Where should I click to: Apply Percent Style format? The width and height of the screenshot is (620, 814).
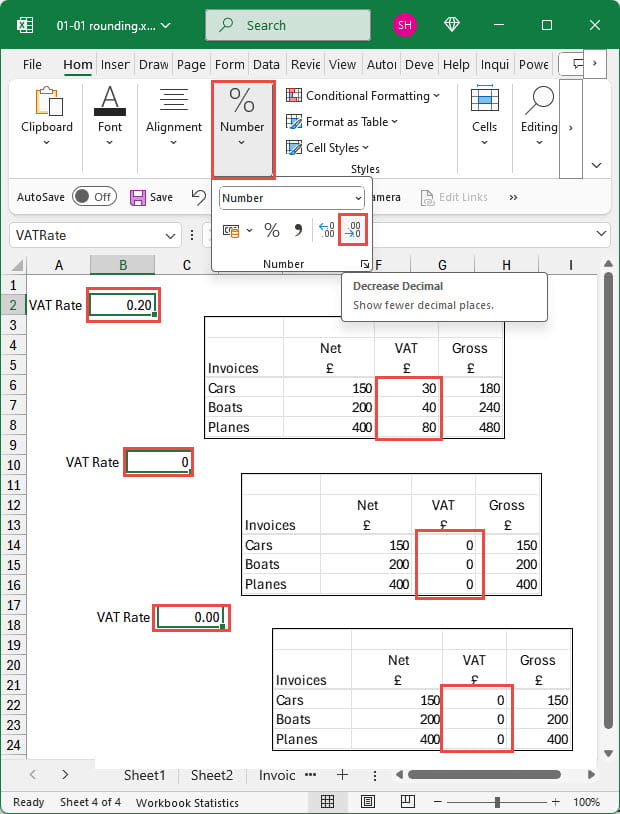point(272,231)
